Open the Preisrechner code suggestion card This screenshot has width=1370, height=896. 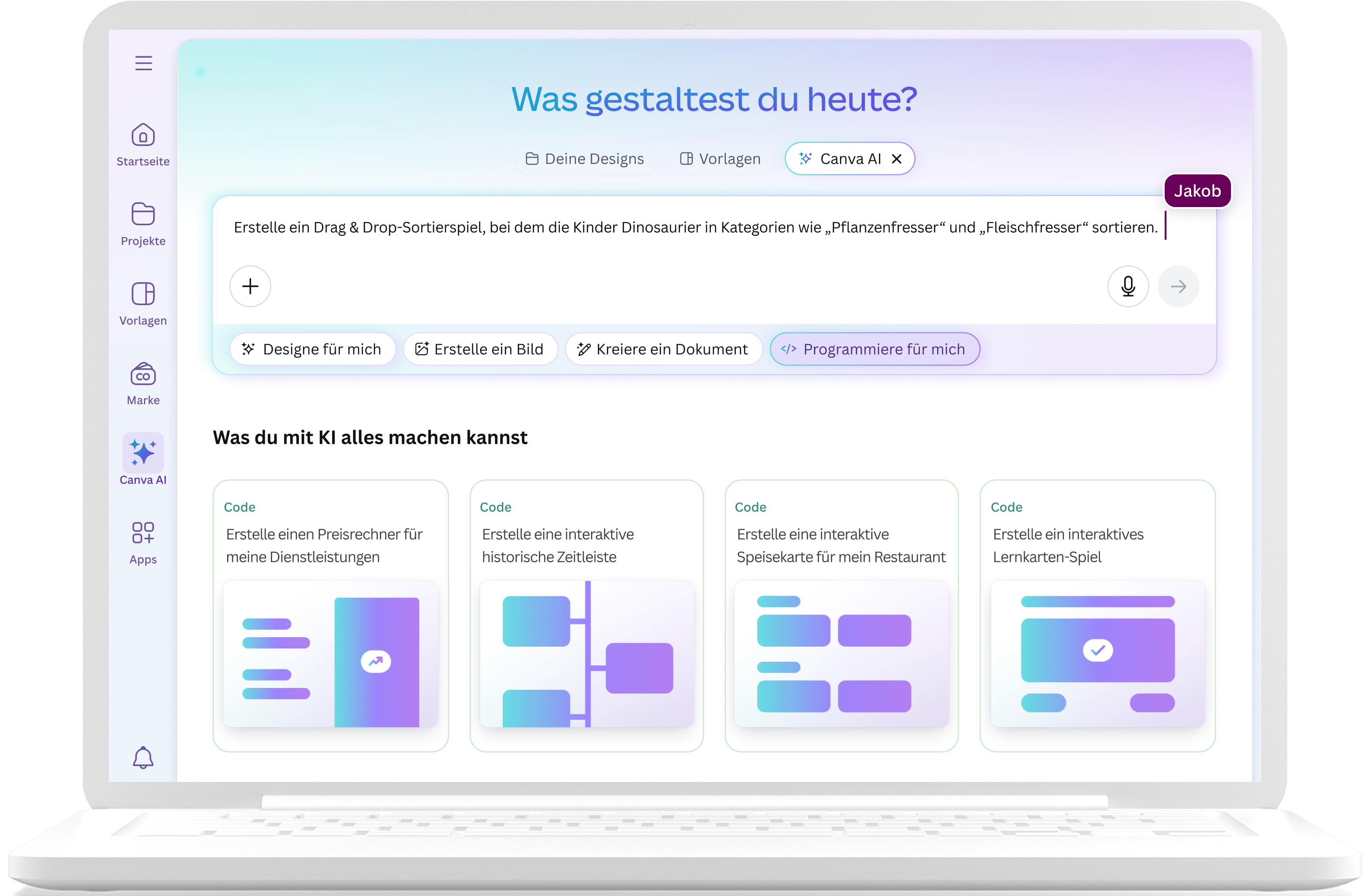pyautogui.click(x=330, y=616)
